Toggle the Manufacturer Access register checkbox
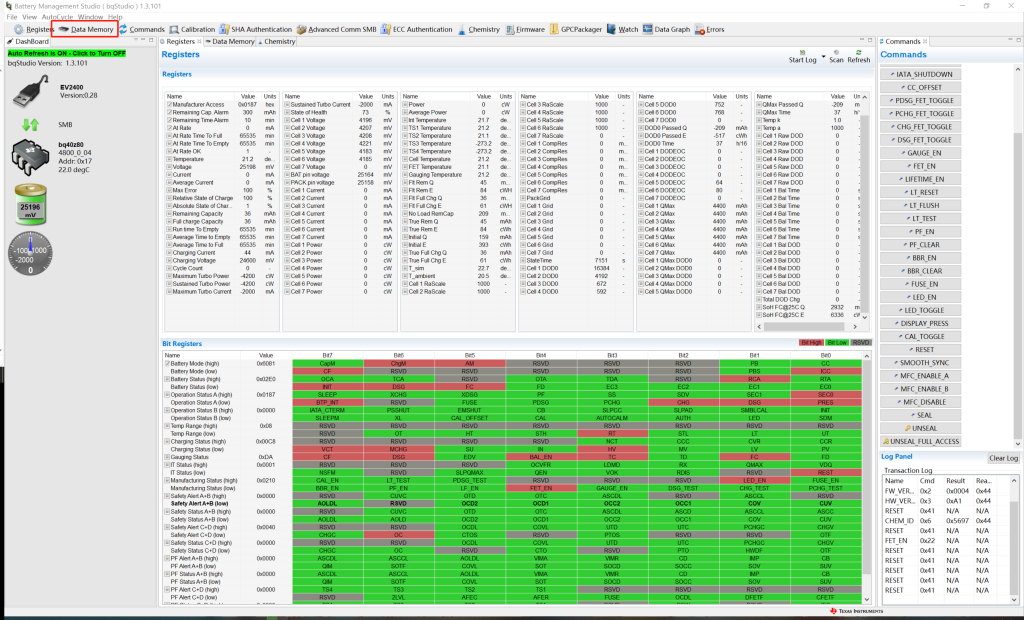 point(168,104)
